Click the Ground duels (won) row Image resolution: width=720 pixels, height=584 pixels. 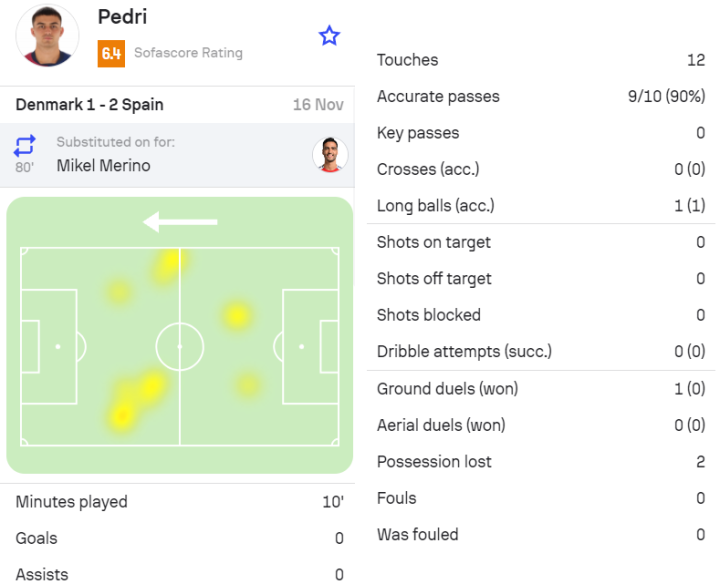[540, 389]
